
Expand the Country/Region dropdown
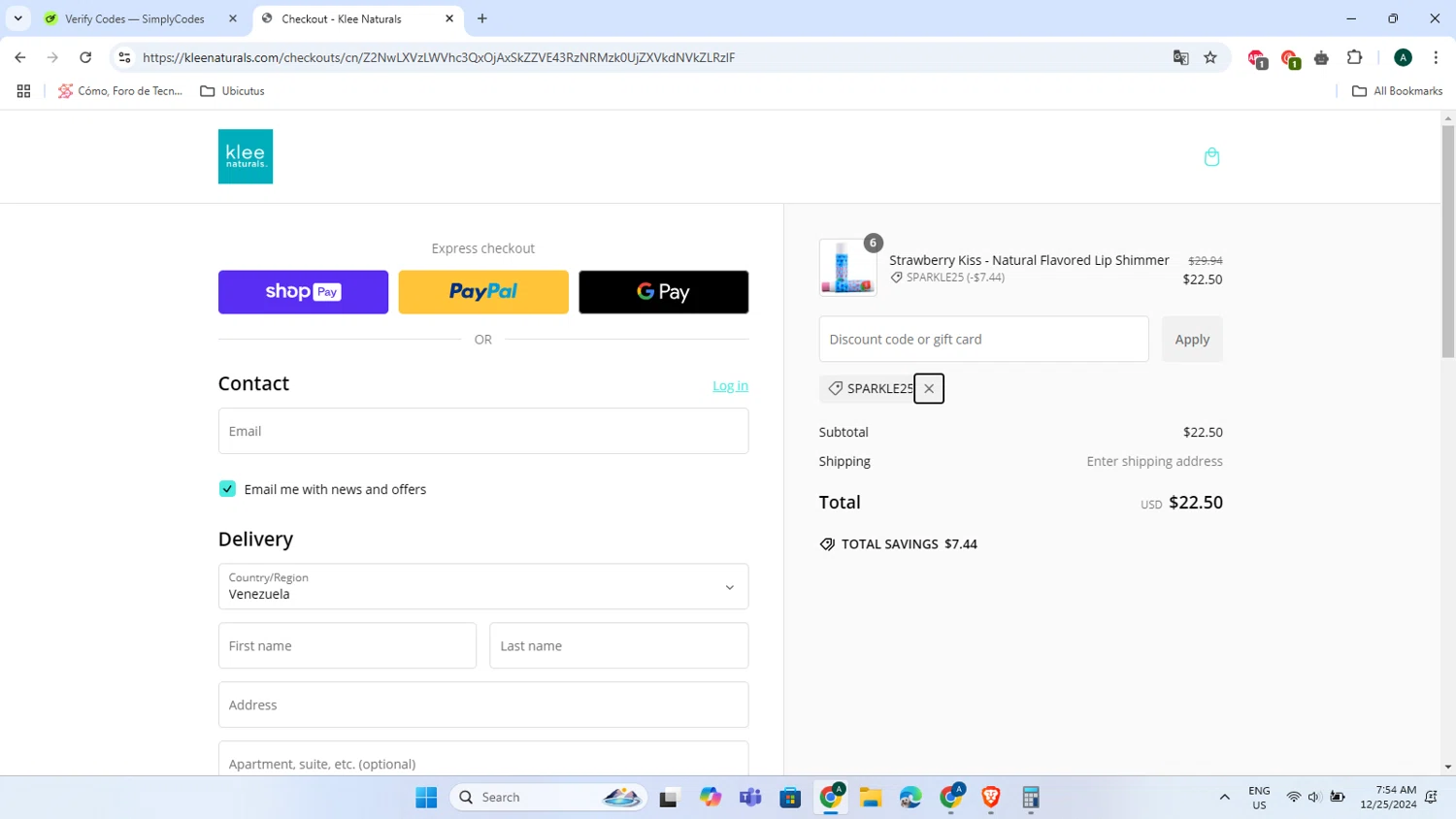coord(483,586)
